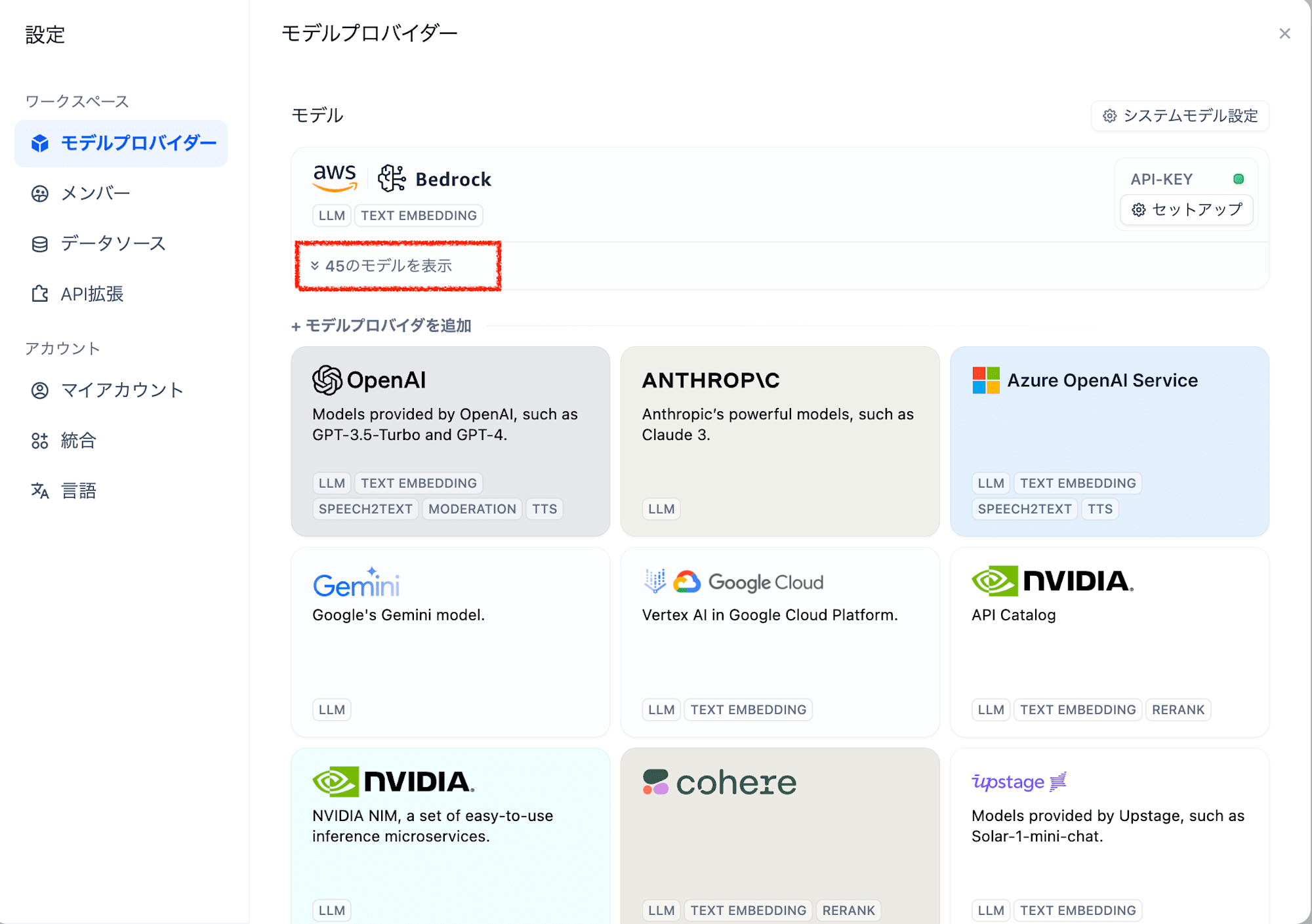Click the Upstage logo
This screenshot has width=1312, height=924.
point(1019,782)
